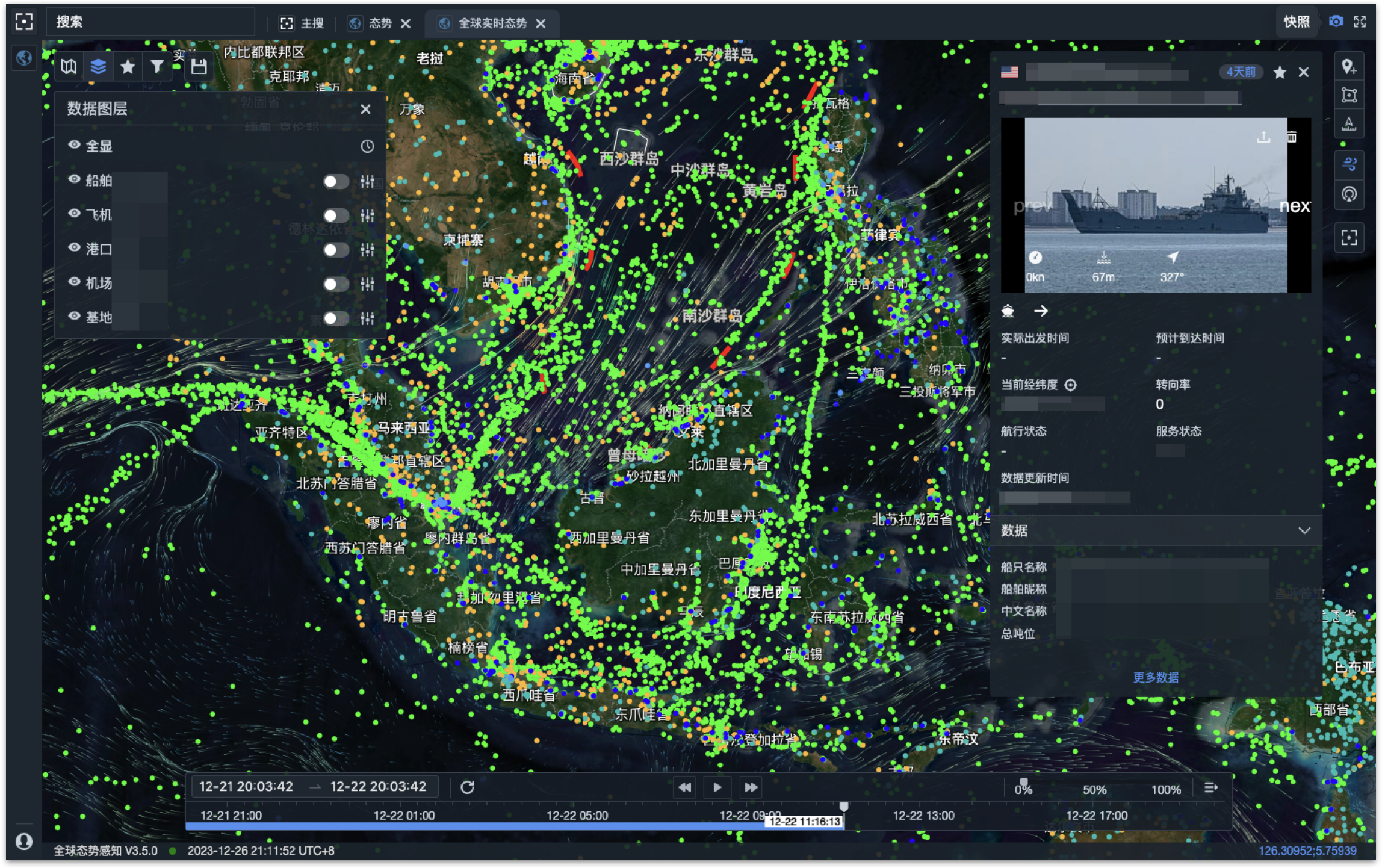Click the 快照 button
The height and width of the screenshot is (868, 1382).
click(1296, 22)
